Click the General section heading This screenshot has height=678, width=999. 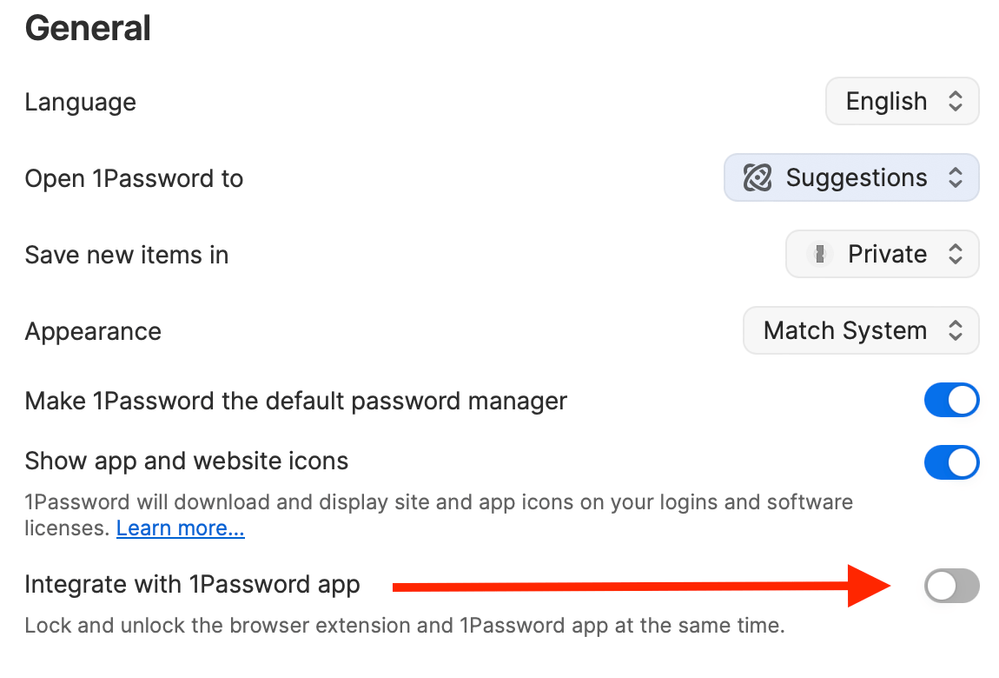pos(88,28)
